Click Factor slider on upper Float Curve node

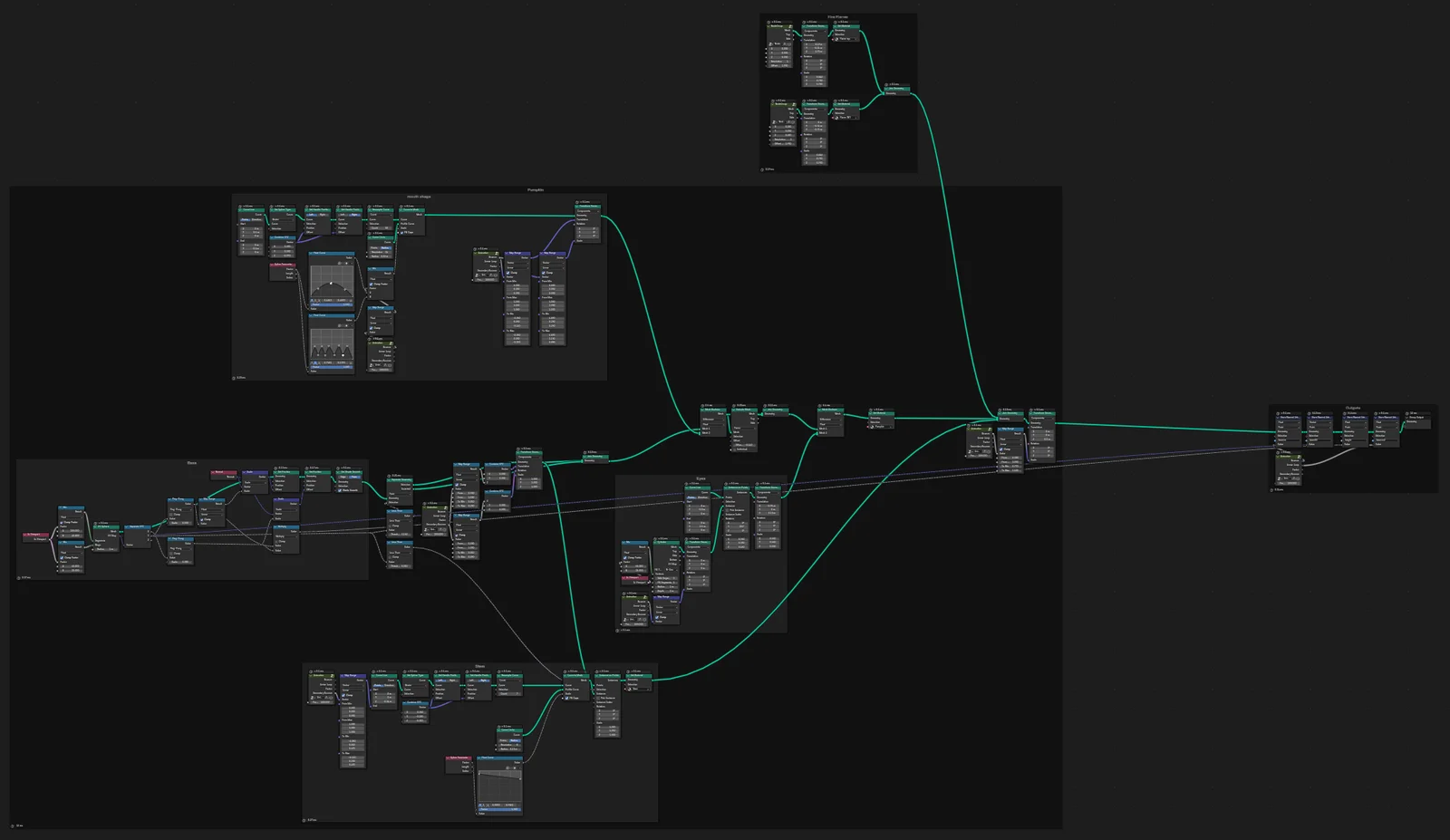click(x=331, y=304)
